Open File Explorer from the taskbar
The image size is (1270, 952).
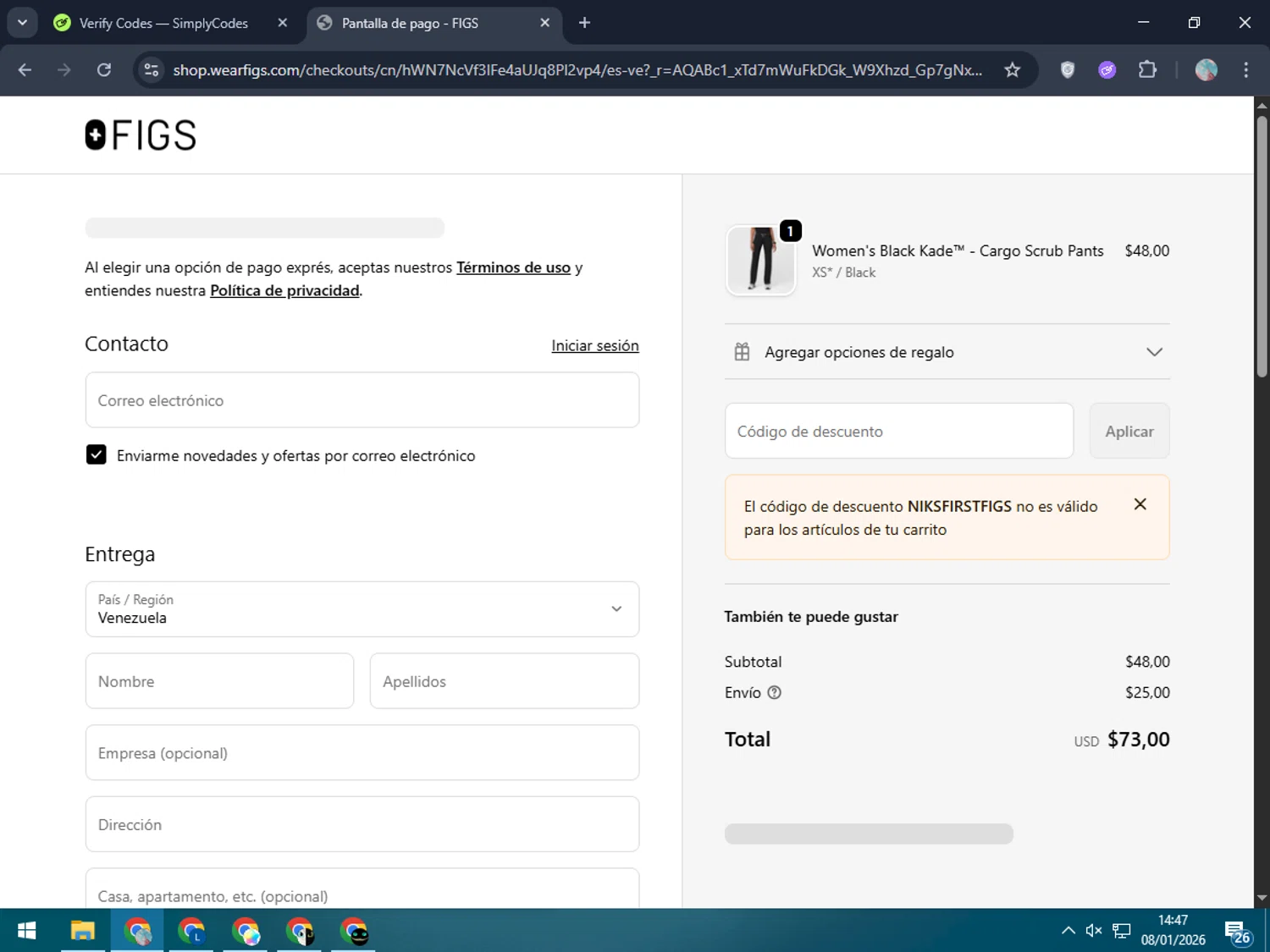pyautogui.click(x=82, y=932)
